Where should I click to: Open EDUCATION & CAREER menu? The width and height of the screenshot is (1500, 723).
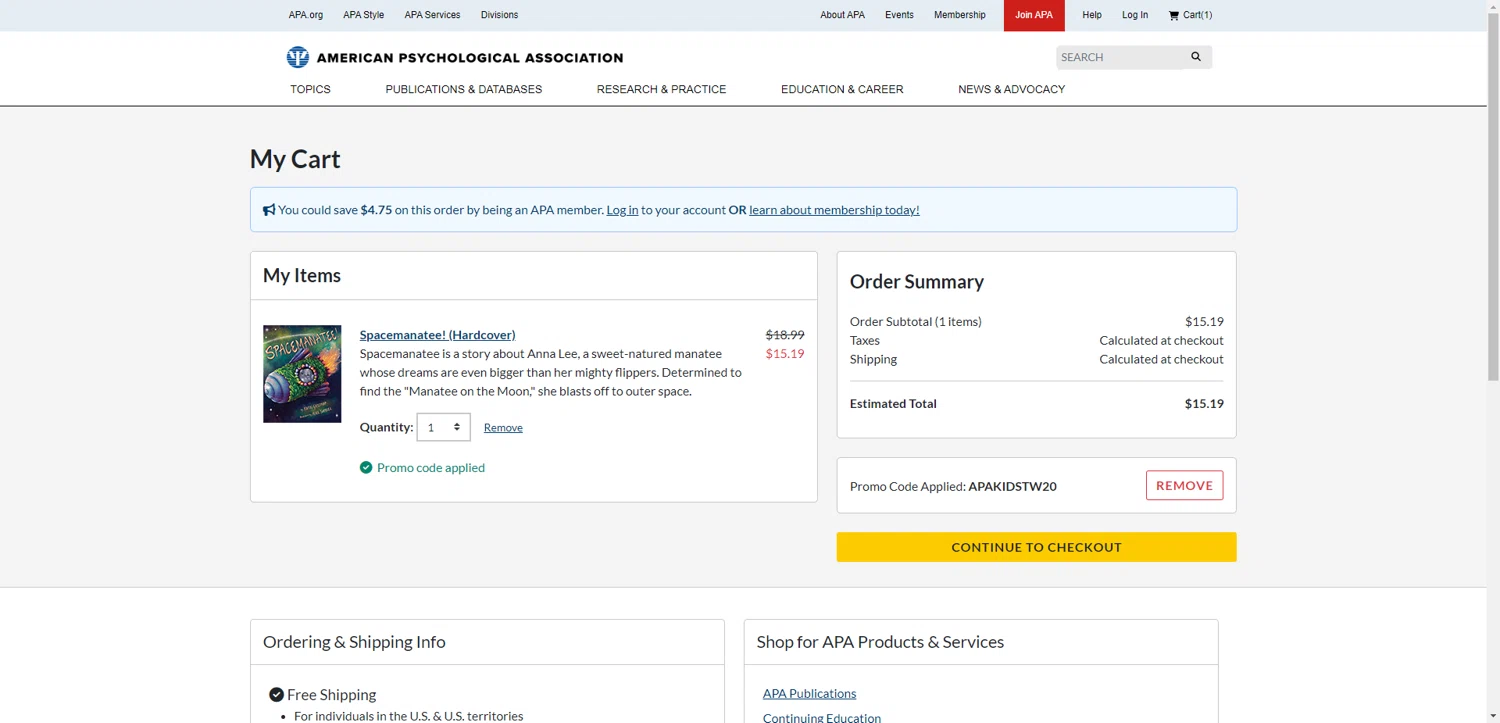pyautogui.click(x=842, y=89)
